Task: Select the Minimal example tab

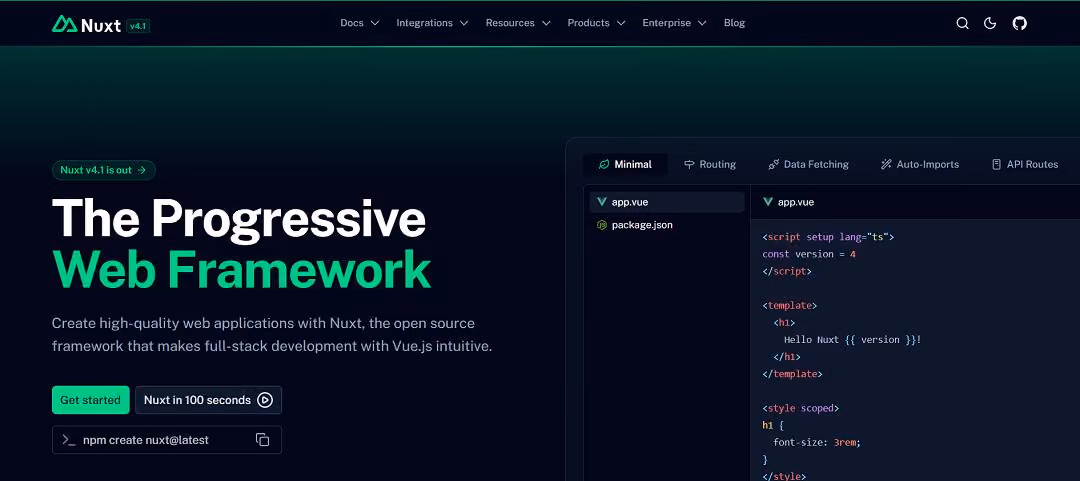Action: (625, 164)
